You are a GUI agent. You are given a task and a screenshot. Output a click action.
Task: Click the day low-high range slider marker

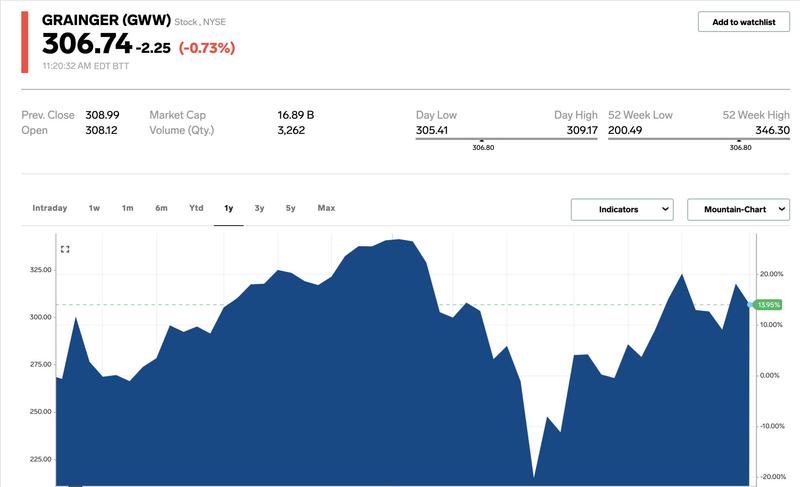click(x=482, y=140)
